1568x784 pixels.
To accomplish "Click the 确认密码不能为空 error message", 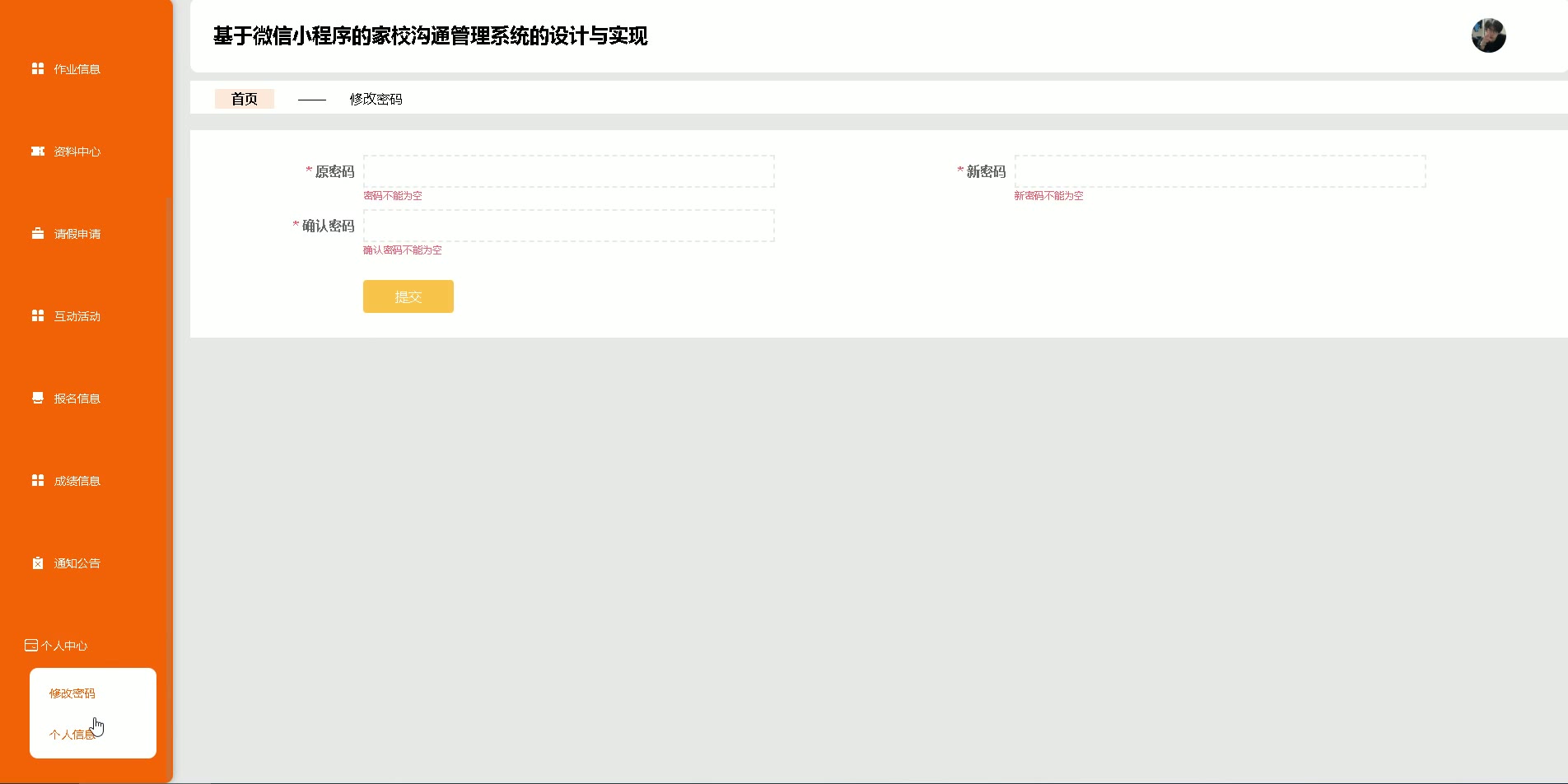I will (403, 250).
